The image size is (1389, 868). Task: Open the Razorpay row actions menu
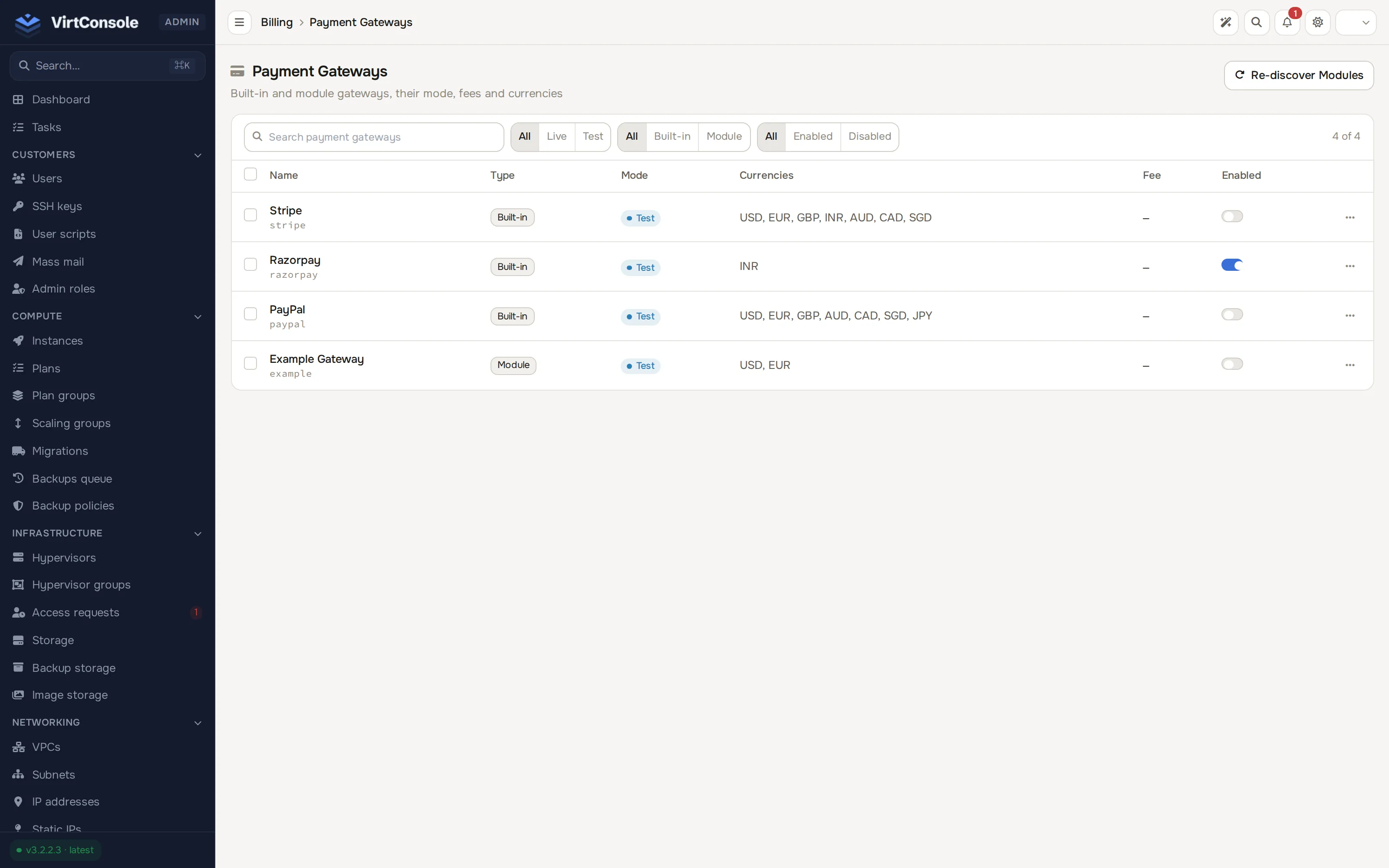1350,266
